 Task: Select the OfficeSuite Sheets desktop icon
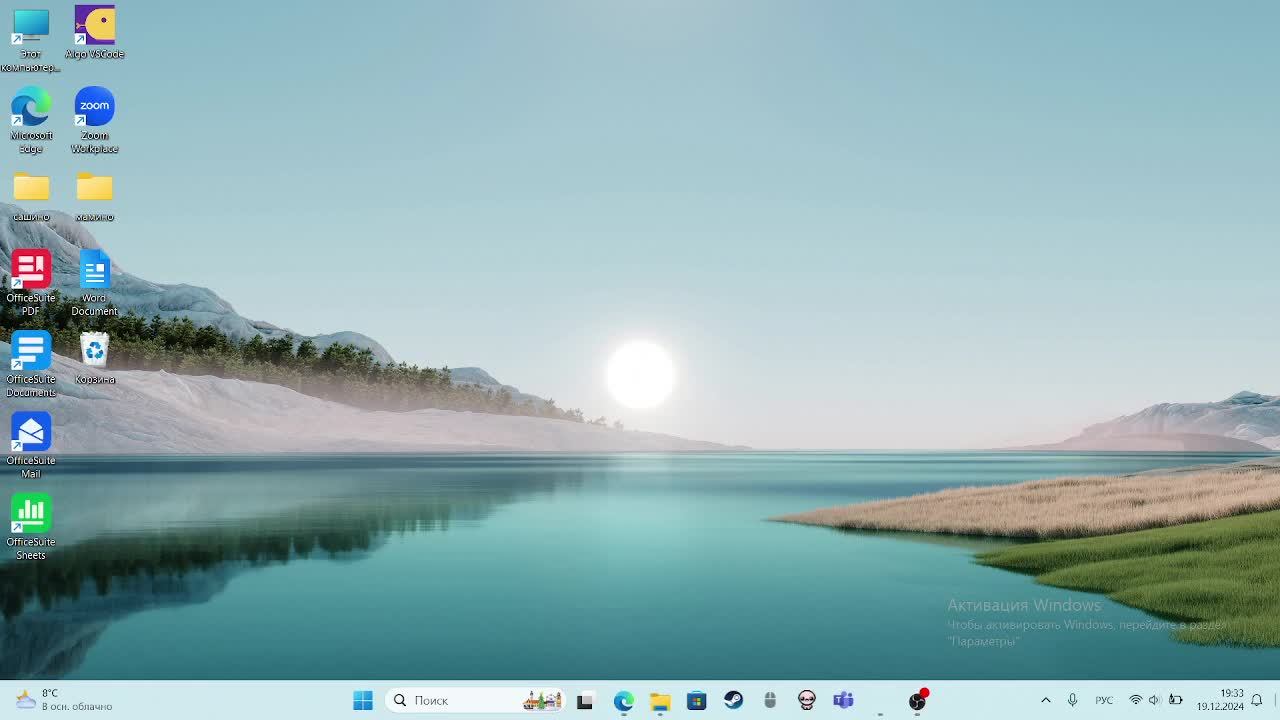(x=31, y=526)
